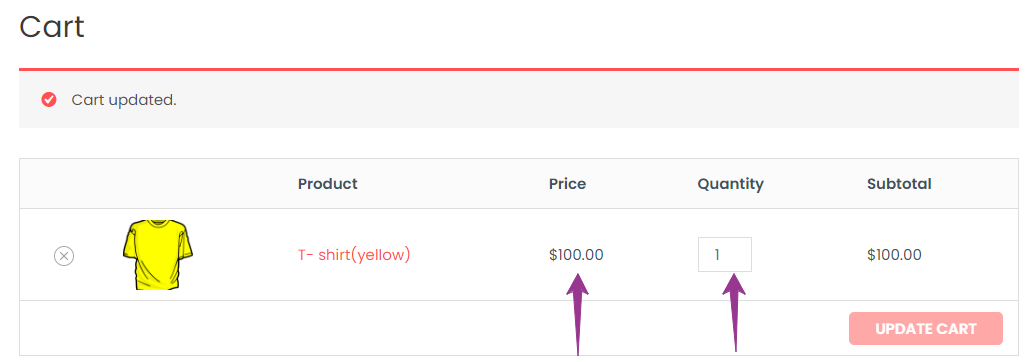The height and width of the screenshot is (362, 1025).
Task: Click the quantity input field
Action: coord(724,254)
